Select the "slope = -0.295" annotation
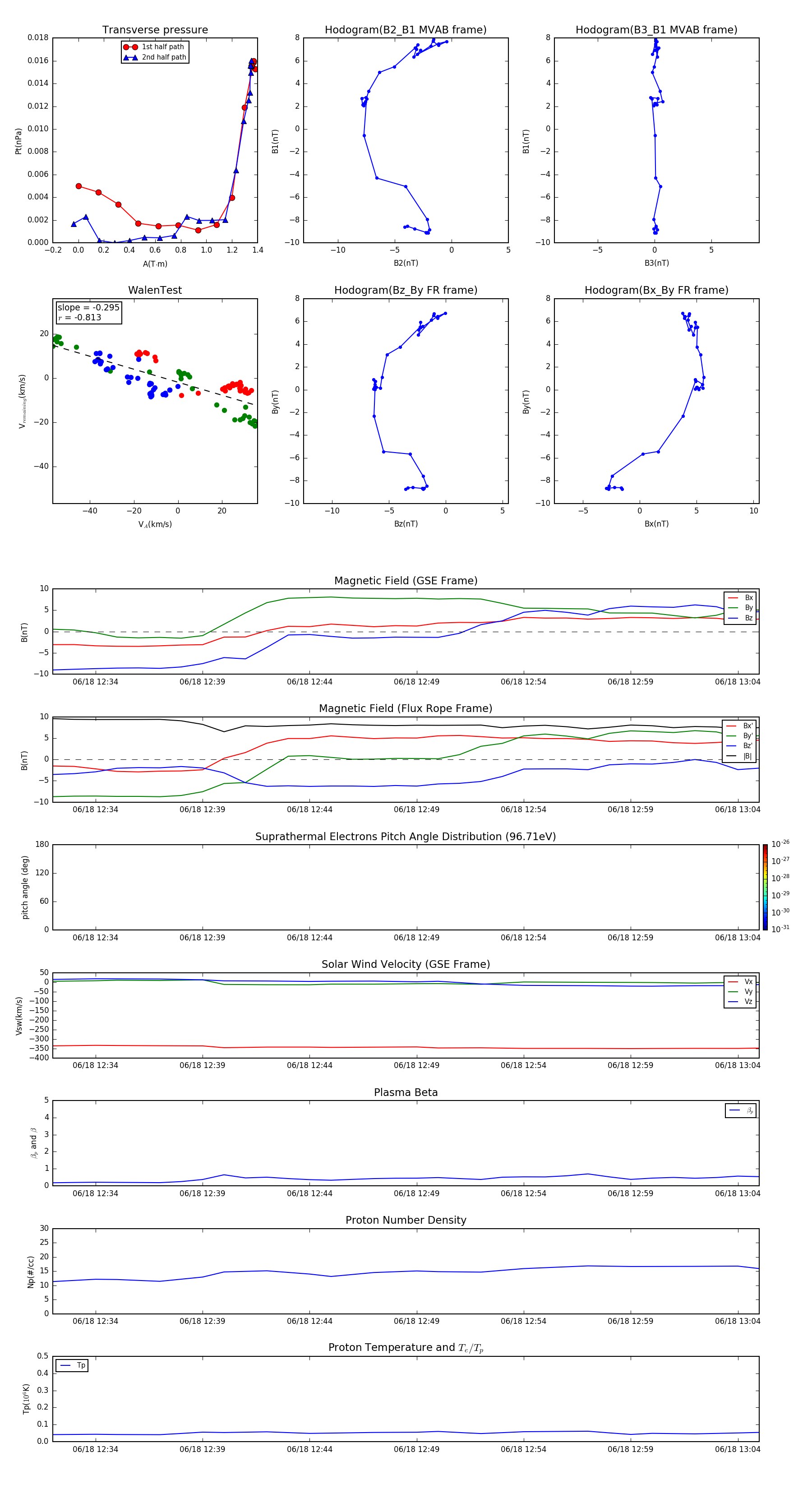The image size is (812, 1489). (88, 308)
